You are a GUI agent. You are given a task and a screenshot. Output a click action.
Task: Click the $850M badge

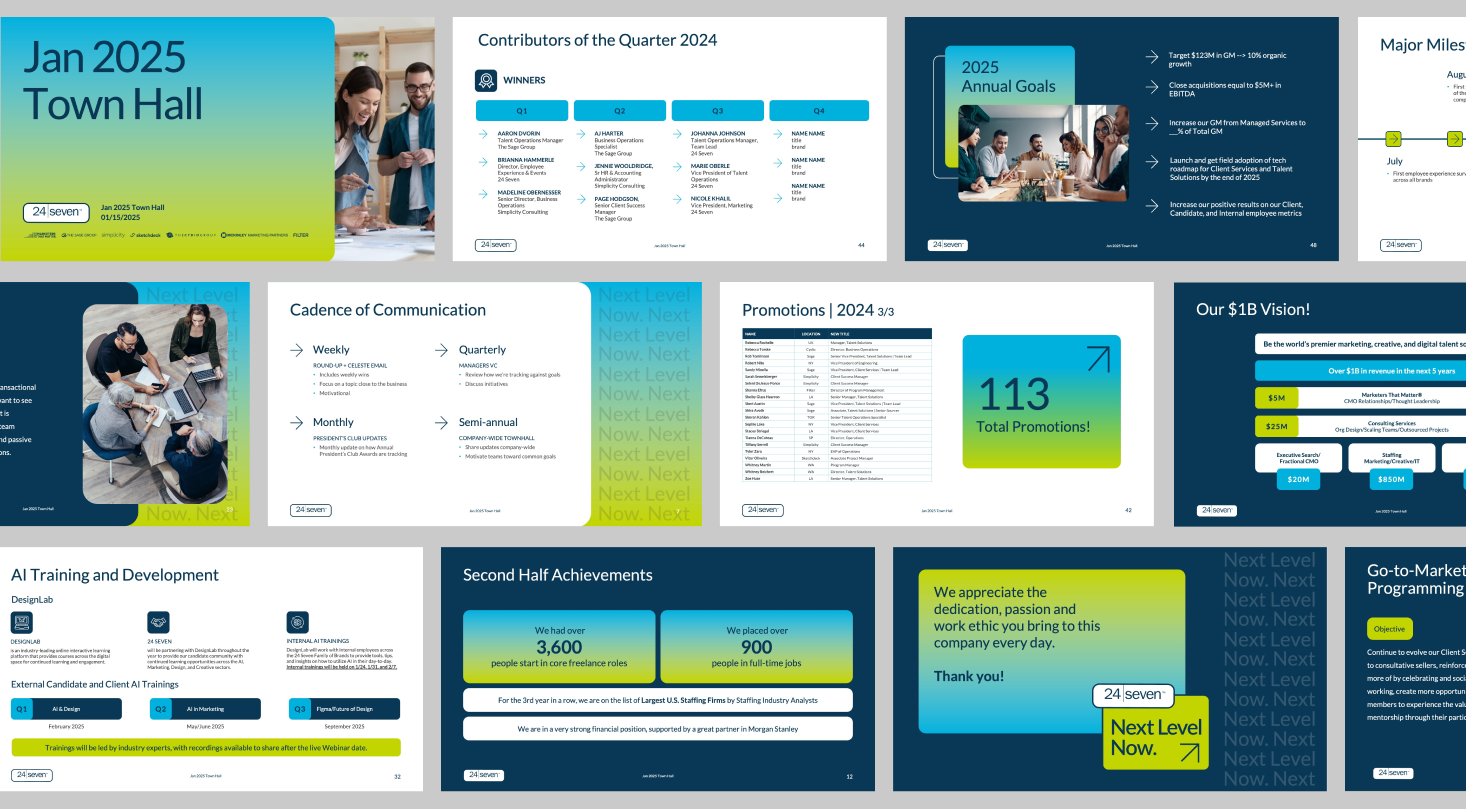coord(1391,480)
